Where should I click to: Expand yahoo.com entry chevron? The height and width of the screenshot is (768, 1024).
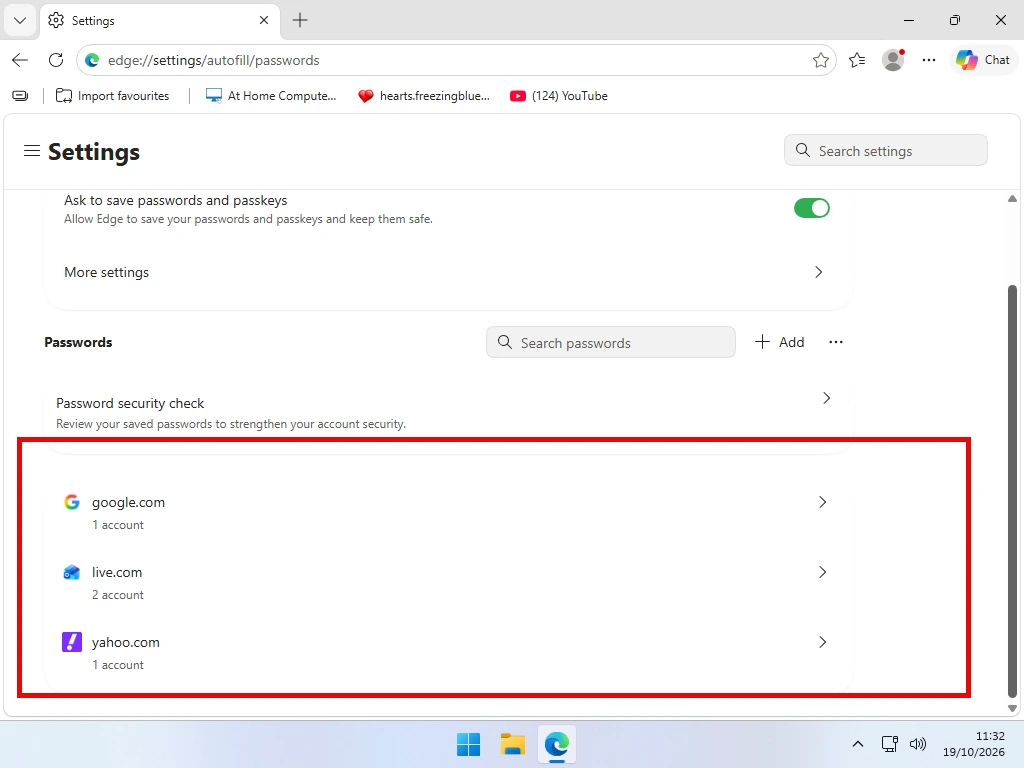point(822,642)
